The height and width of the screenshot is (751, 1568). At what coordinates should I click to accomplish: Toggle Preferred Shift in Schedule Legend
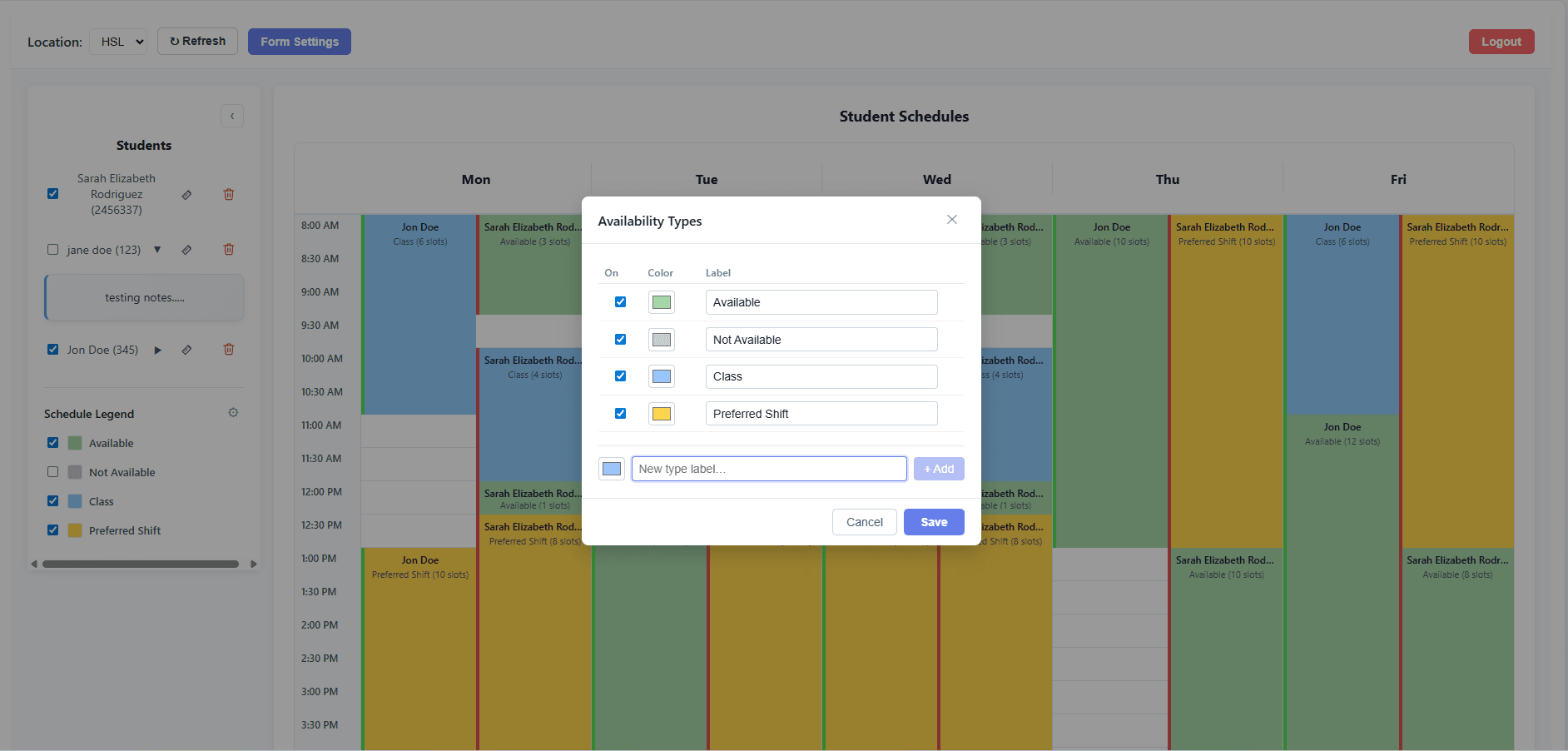[53, 530]
